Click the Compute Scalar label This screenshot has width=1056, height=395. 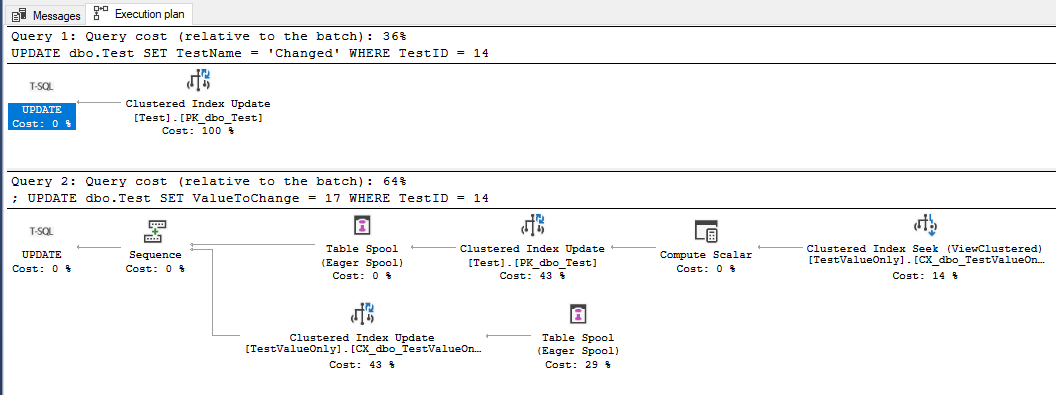coord(706,255)
